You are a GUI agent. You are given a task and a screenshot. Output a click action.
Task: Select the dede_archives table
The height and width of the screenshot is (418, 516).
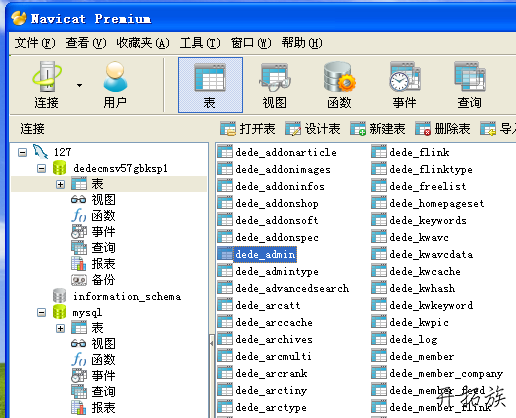coord(274,339)
